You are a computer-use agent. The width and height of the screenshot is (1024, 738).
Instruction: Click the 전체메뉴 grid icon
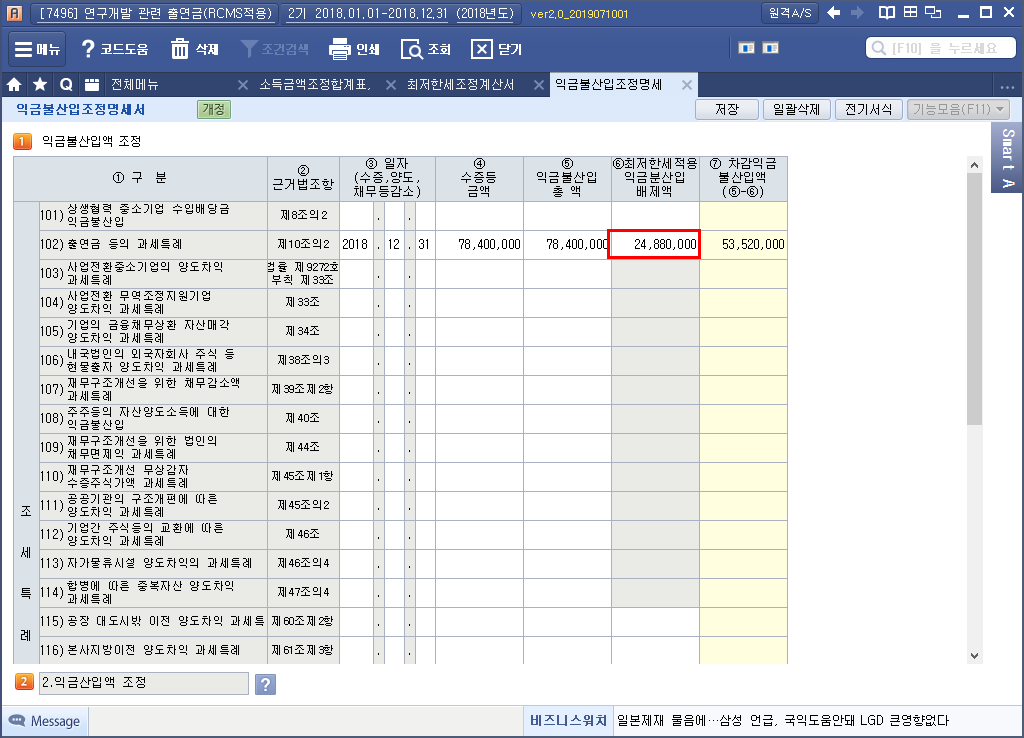click(92, 84)
